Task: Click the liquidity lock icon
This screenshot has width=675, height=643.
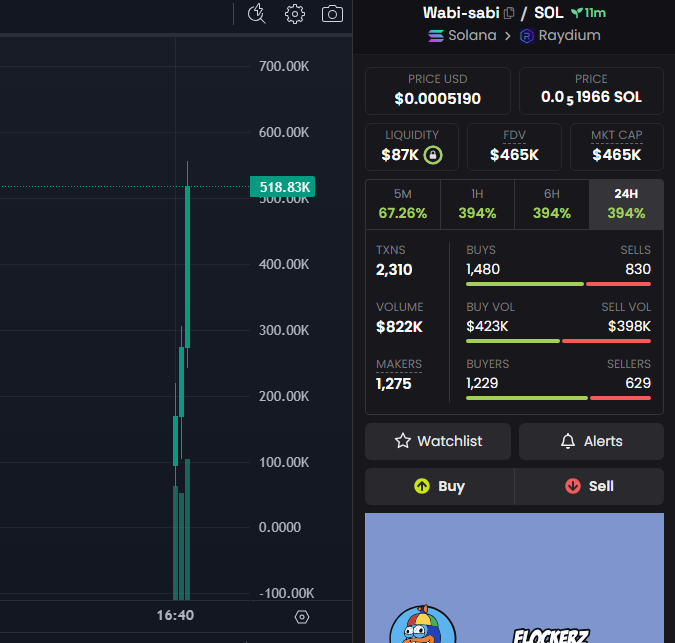Action: click(x=433, y=155)
